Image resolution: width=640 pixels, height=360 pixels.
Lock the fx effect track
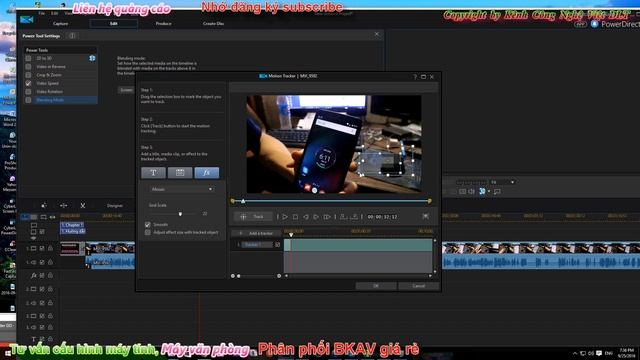tap(50, 276)
